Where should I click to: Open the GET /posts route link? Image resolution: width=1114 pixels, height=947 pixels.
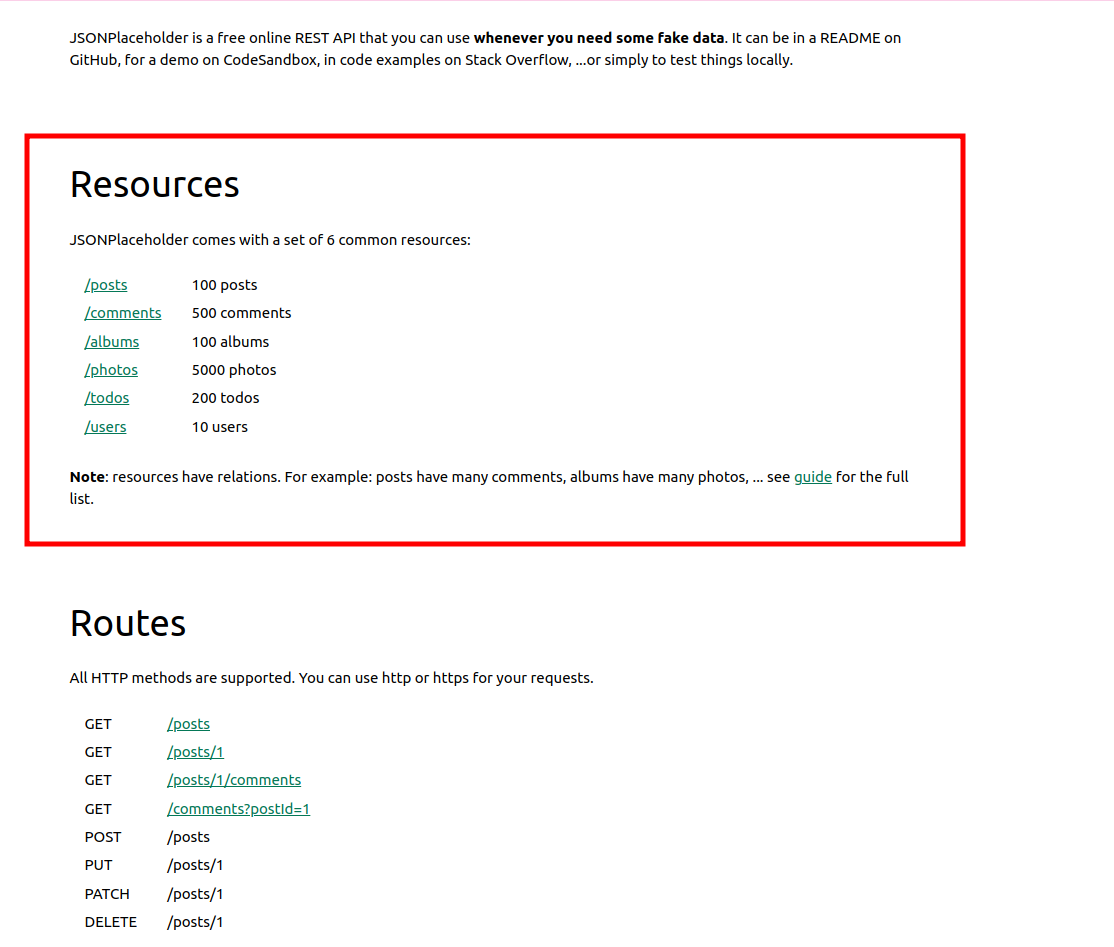pyautogui.click(x=188, y=724)
